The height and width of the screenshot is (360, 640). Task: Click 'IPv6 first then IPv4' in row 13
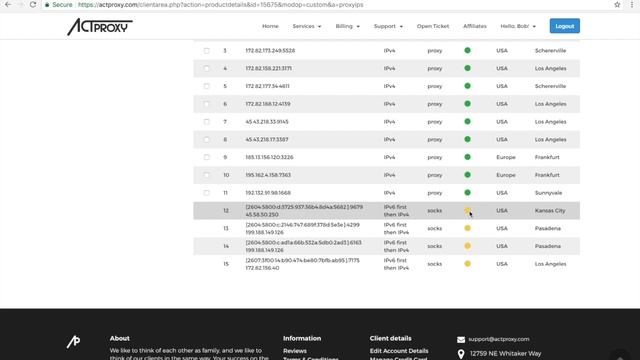396,229
